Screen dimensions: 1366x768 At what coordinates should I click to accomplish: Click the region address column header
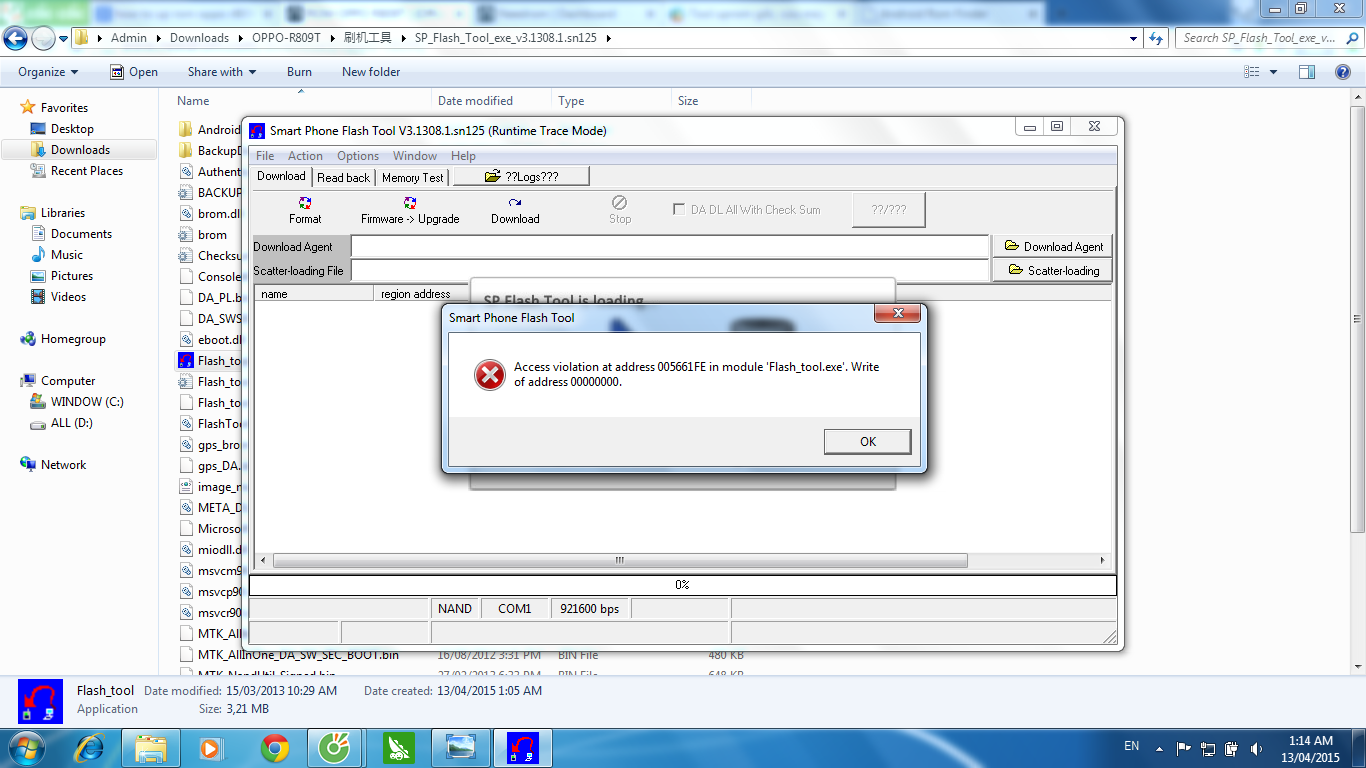422,294
